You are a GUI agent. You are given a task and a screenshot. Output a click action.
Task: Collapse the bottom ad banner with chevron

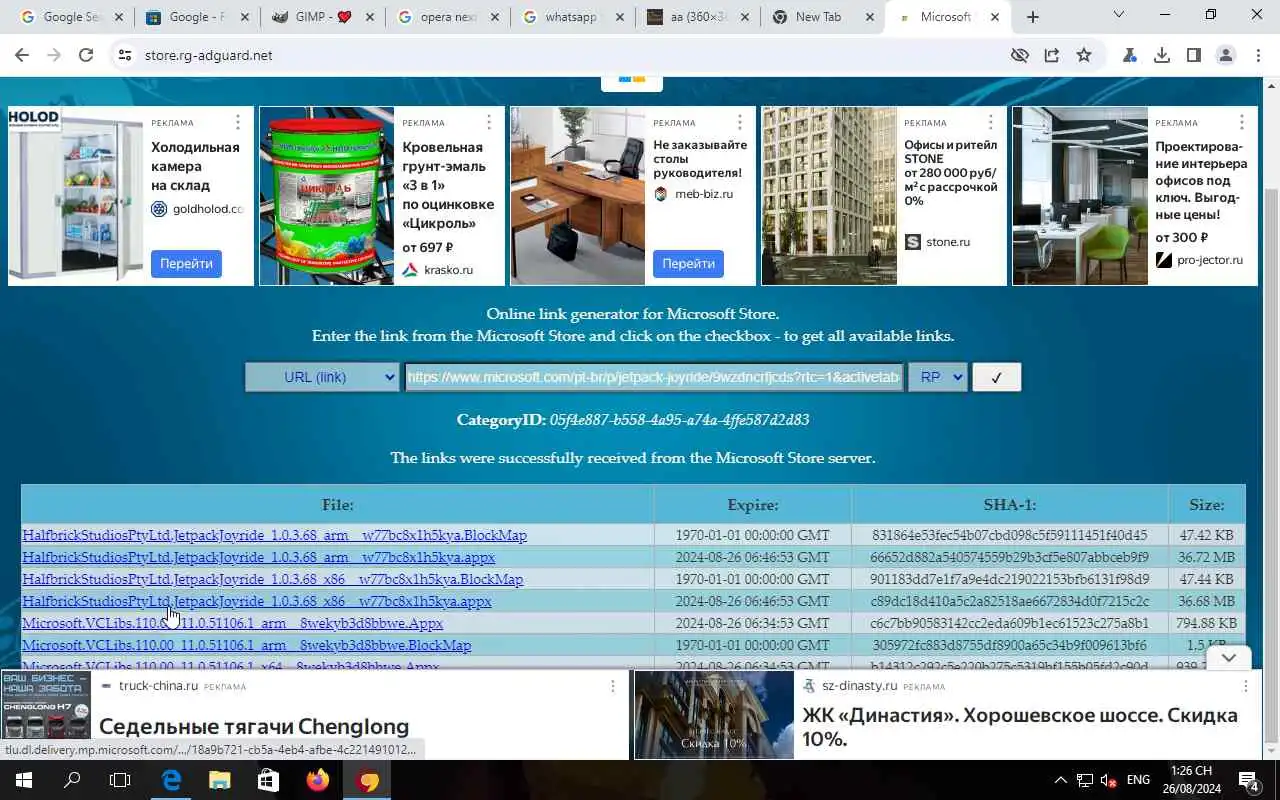tap(1229, 657)
